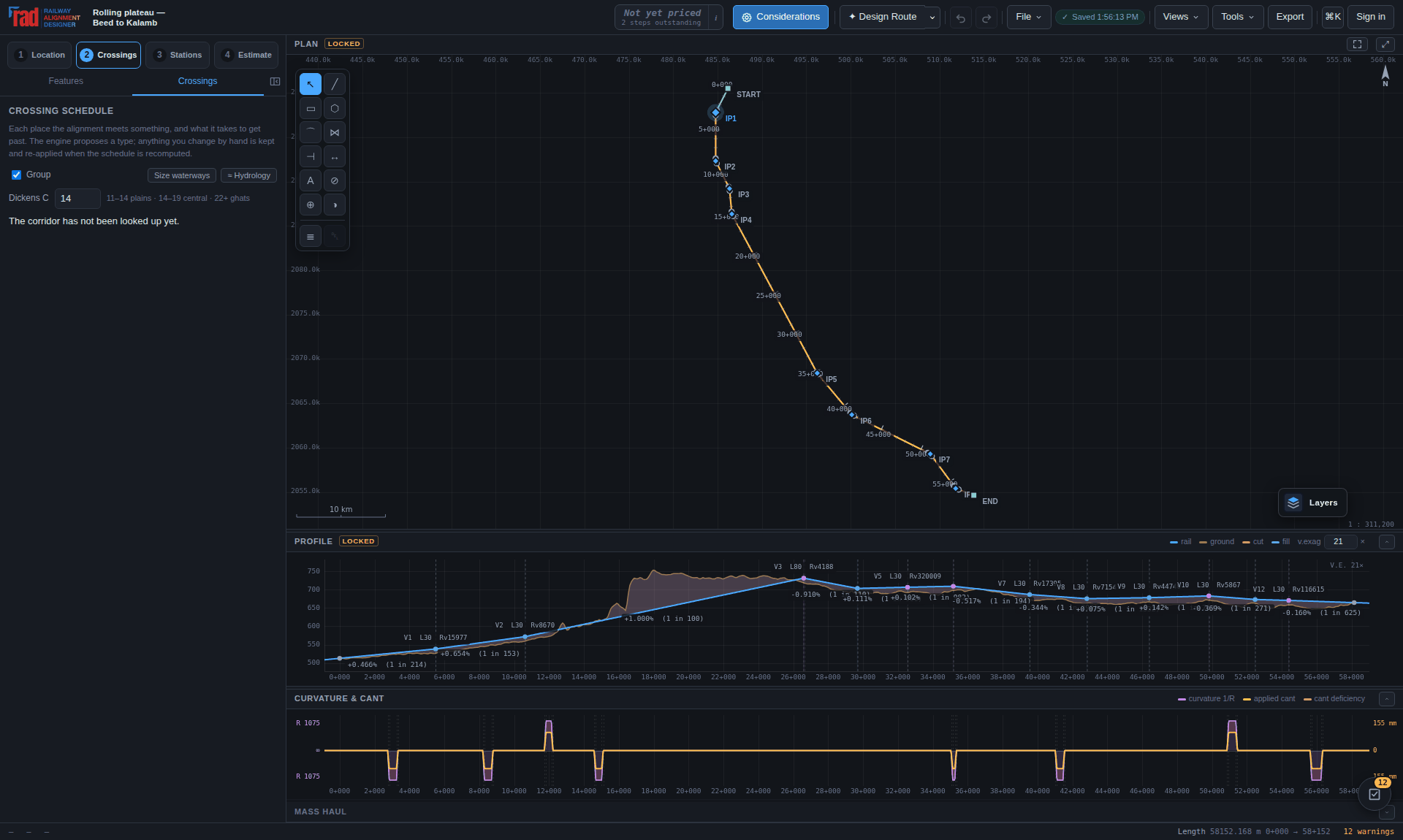Select the bowtie crossing tool
The width and height of the screenshot is (1403, 840).
pyautogui.click(x=335, y=132)
